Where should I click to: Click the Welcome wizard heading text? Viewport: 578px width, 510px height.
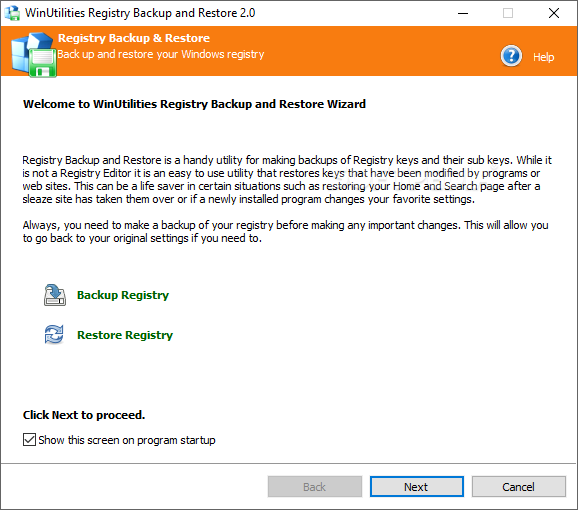click(194, 104)
